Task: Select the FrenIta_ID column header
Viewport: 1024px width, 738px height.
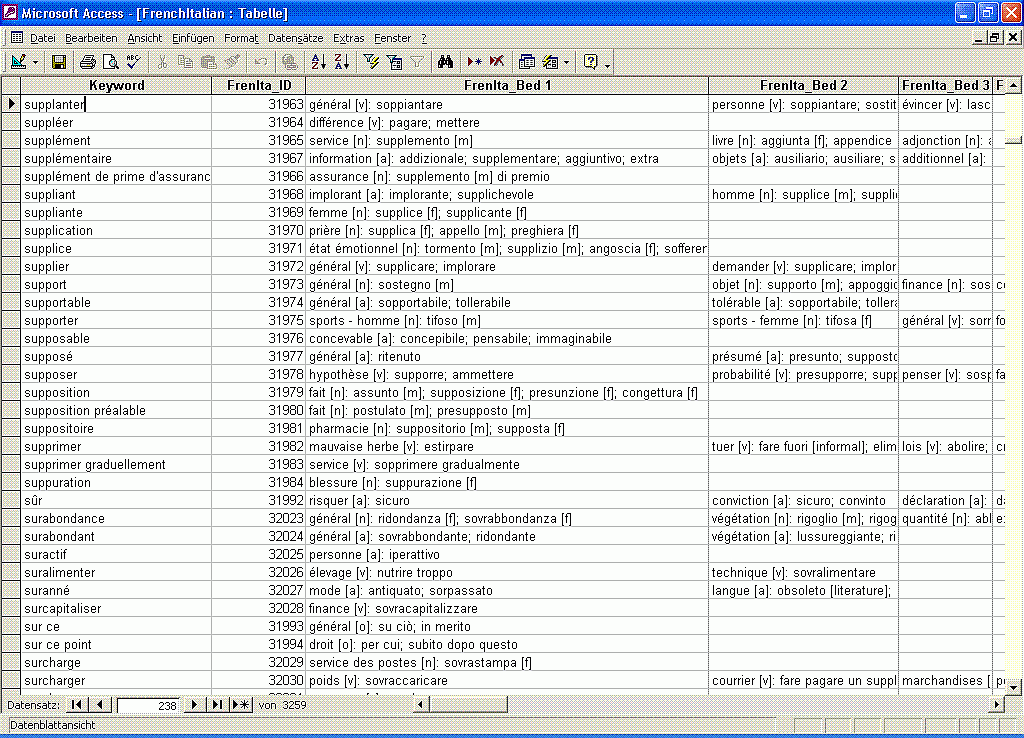Action: 259,86
